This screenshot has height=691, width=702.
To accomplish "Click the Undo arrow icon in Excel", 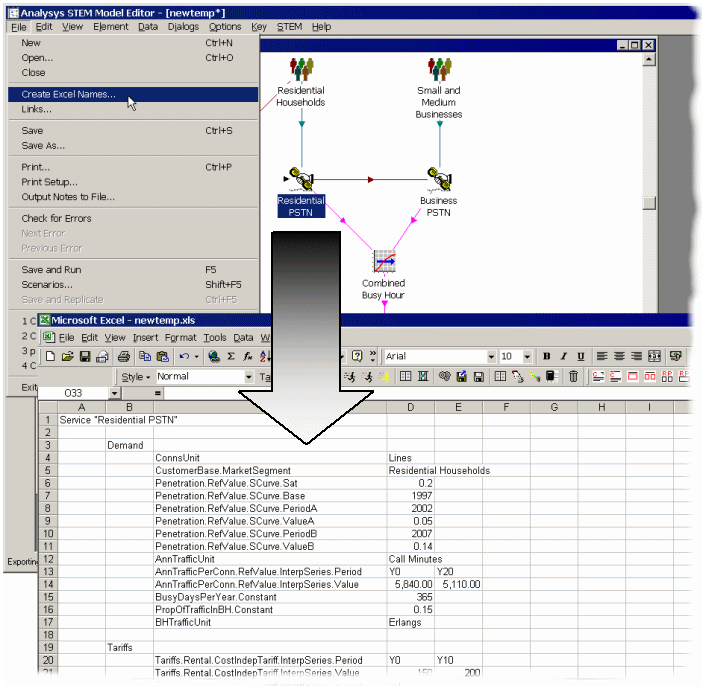I will pos(184,356).
